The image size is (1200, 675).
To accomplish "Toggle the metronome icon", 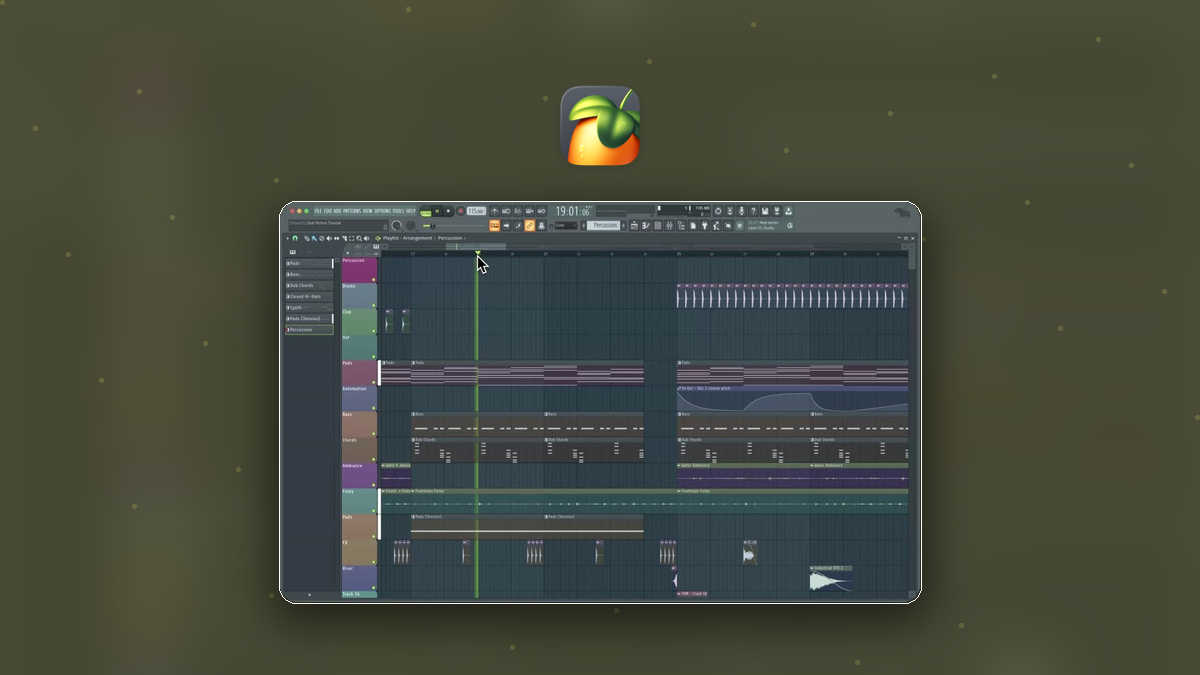I will tap(493, 211).
